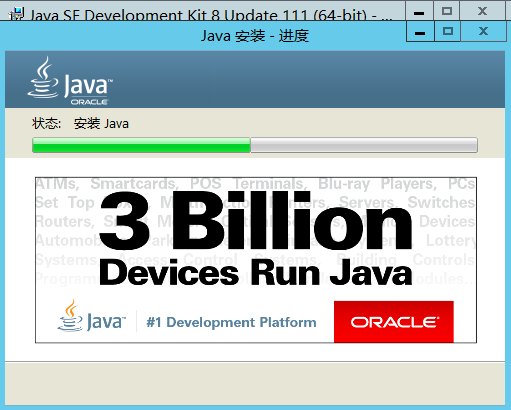Click the '3 Billion' headline text

point(256,221)
